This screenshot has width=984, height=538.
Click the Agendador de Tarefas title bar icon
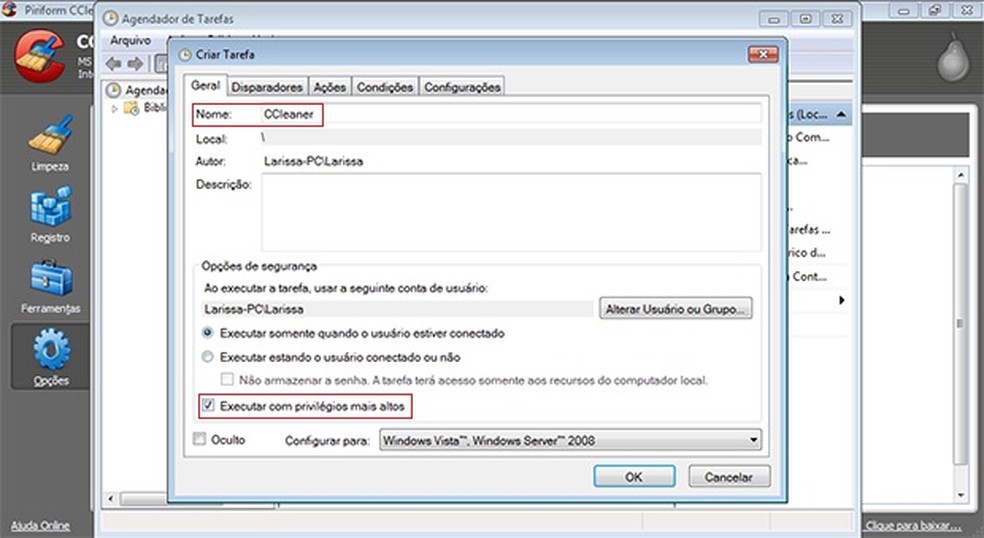click(x=110, y=19)
